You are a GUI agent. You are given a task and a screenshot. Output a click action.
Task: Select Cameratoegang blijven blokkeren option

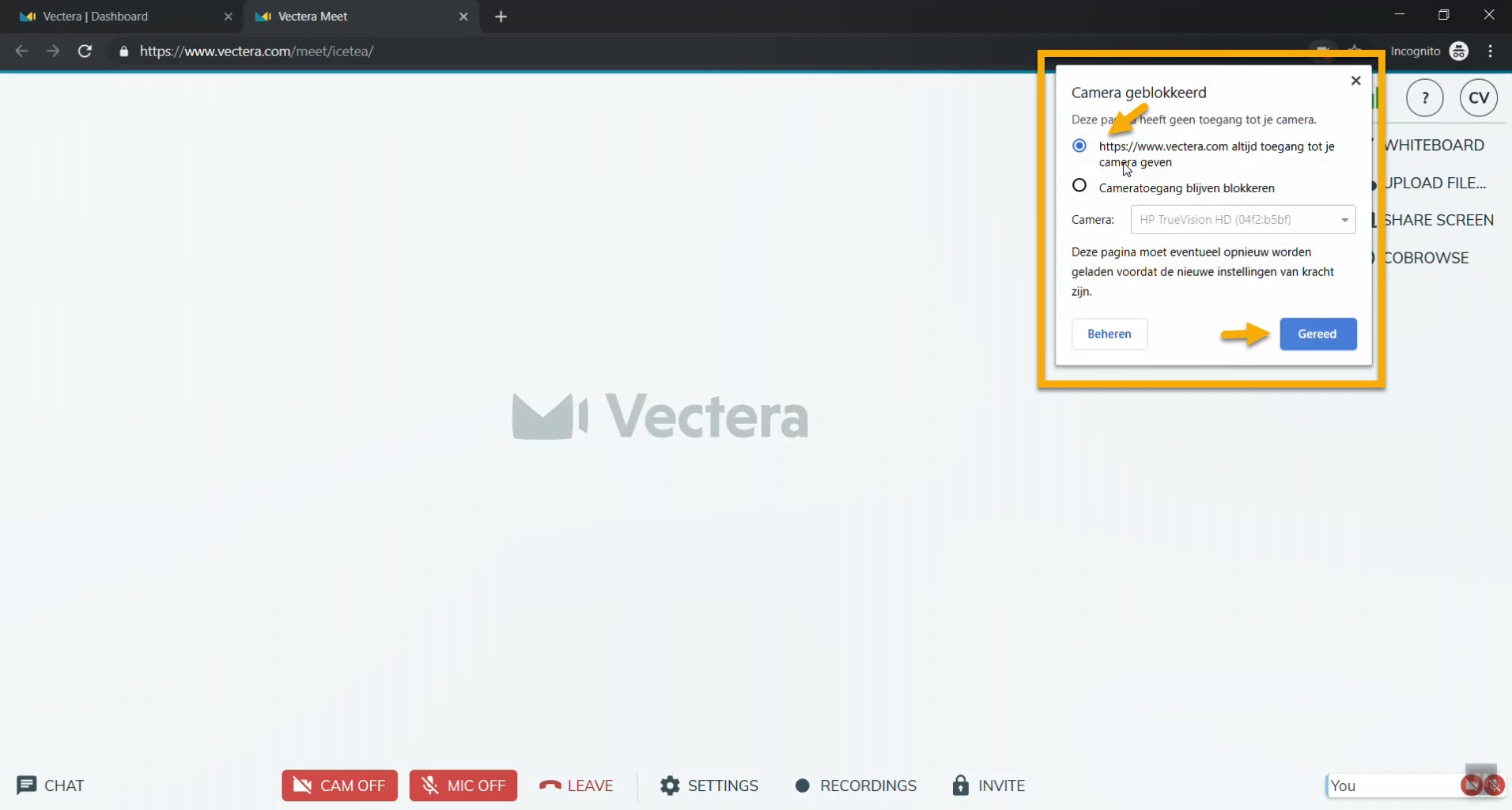point(1079,186)
